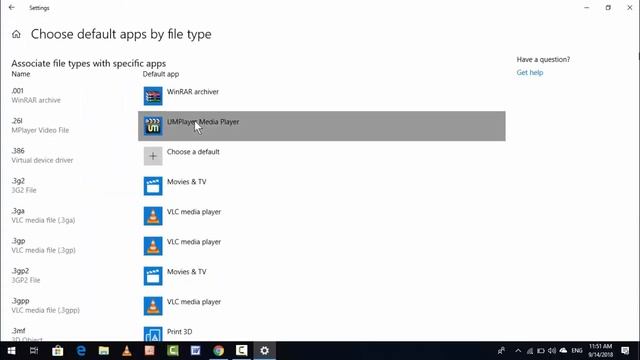Viewport: 640px width, 360px height.
Task: Click the Get help link
Action: click(x=530, y=73)
